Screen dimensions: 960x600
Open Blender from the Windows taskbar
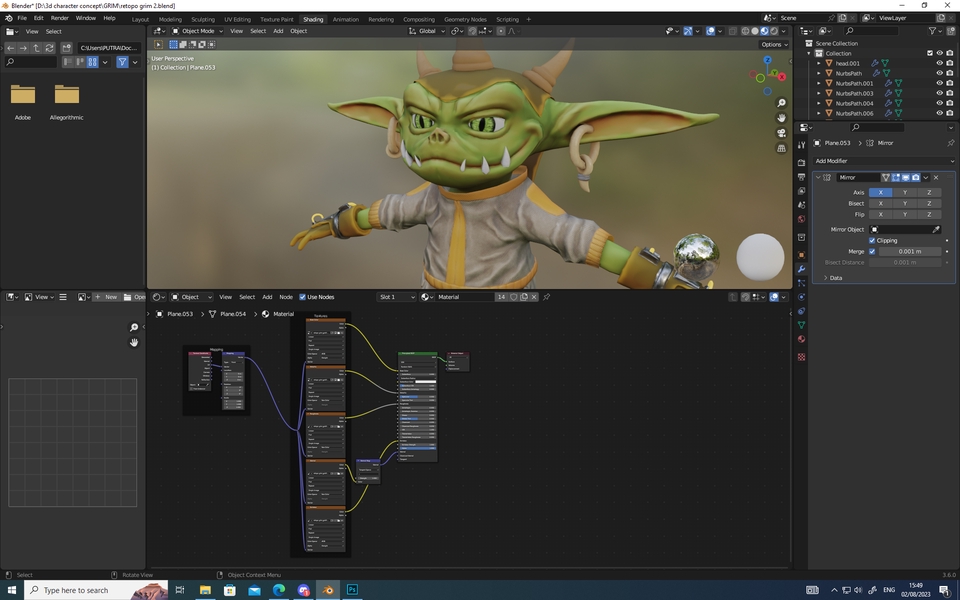point(328,590)
